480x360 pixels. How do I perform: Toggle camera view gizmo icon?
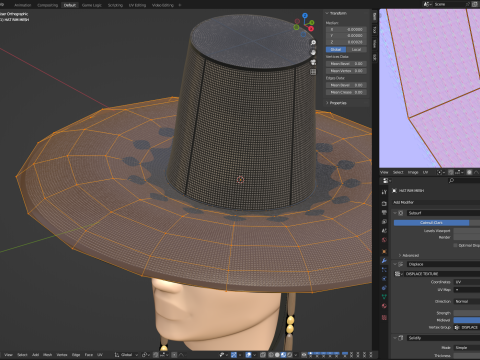coord(313,62)
